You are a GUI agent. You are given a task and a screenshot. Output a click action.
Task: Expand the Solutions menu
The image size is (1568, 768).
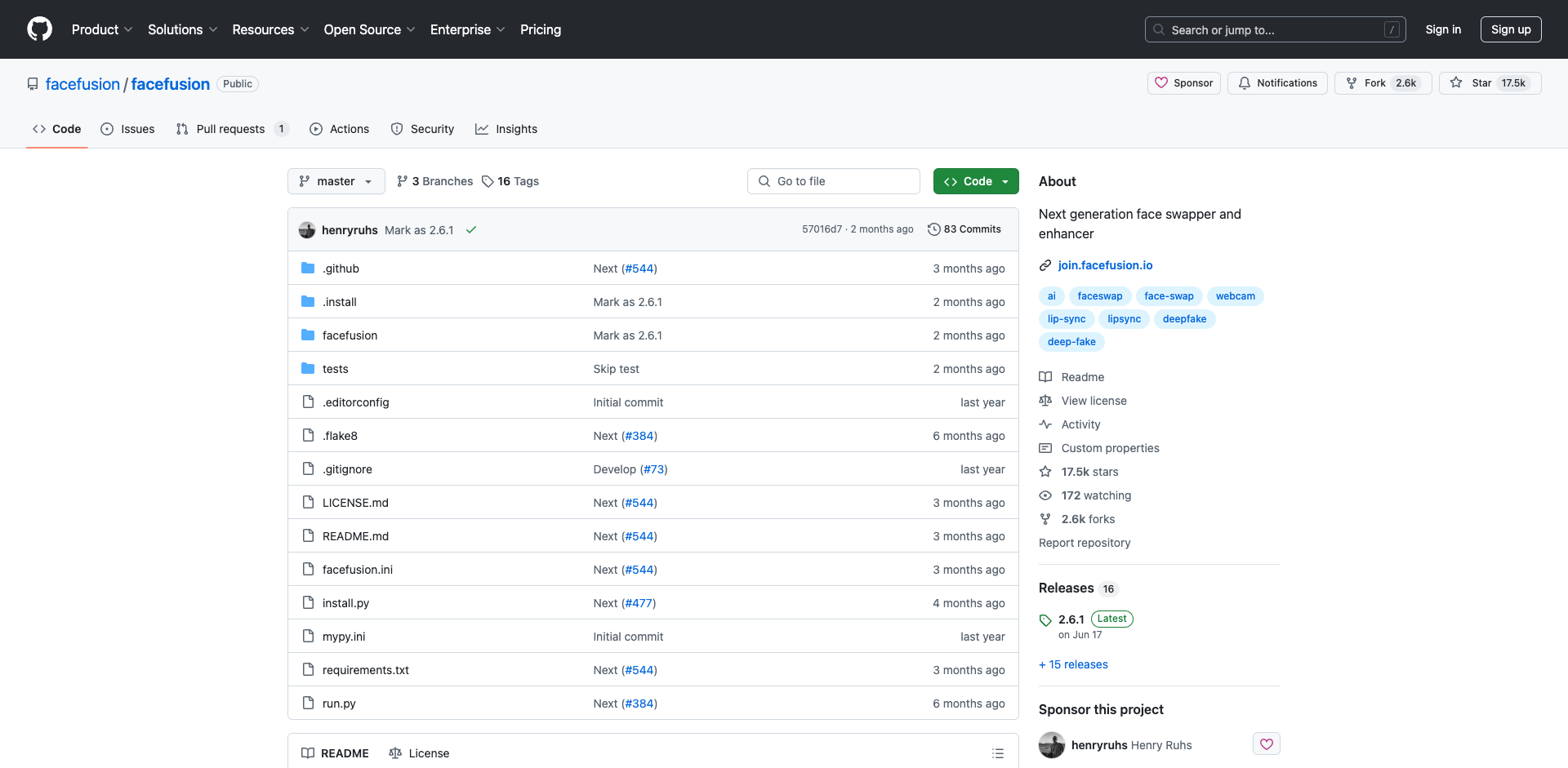pyautogui.click(x=183, y=29)
